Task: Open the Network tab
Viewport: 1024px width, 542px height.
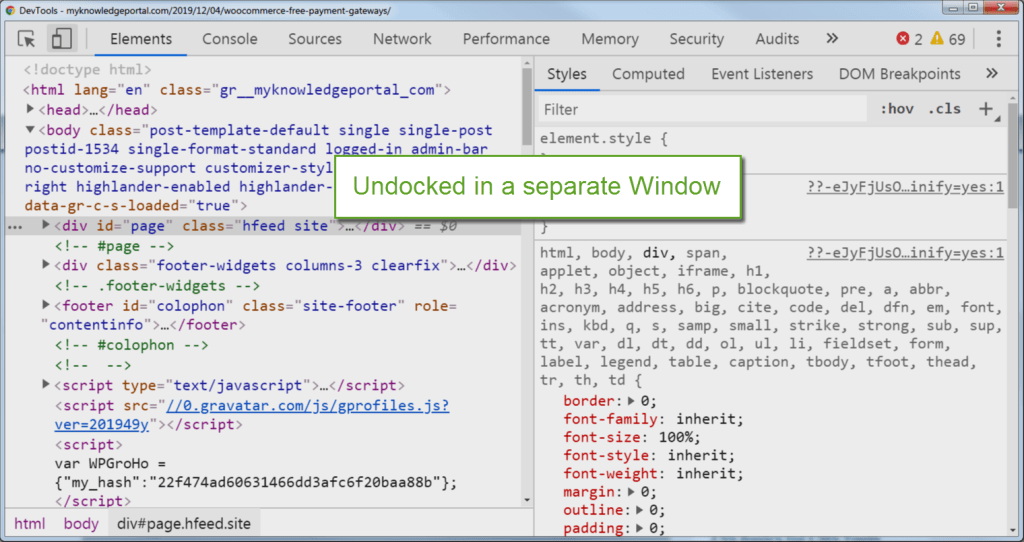Action: click(x=402, y=39)
